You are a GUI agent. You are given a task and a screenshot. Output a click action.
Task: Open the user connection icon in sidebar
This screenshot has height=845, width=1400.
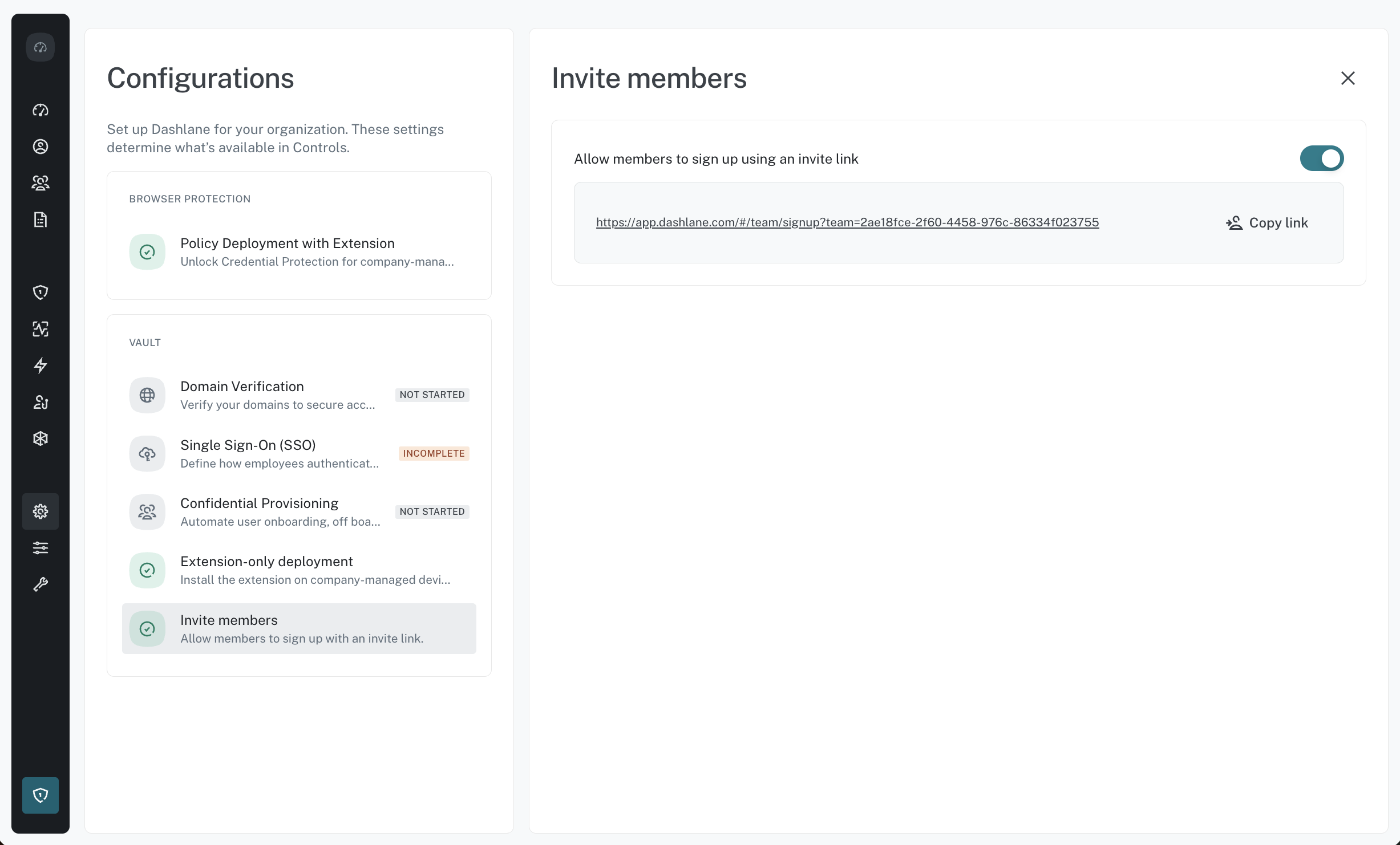pos(40,402)
